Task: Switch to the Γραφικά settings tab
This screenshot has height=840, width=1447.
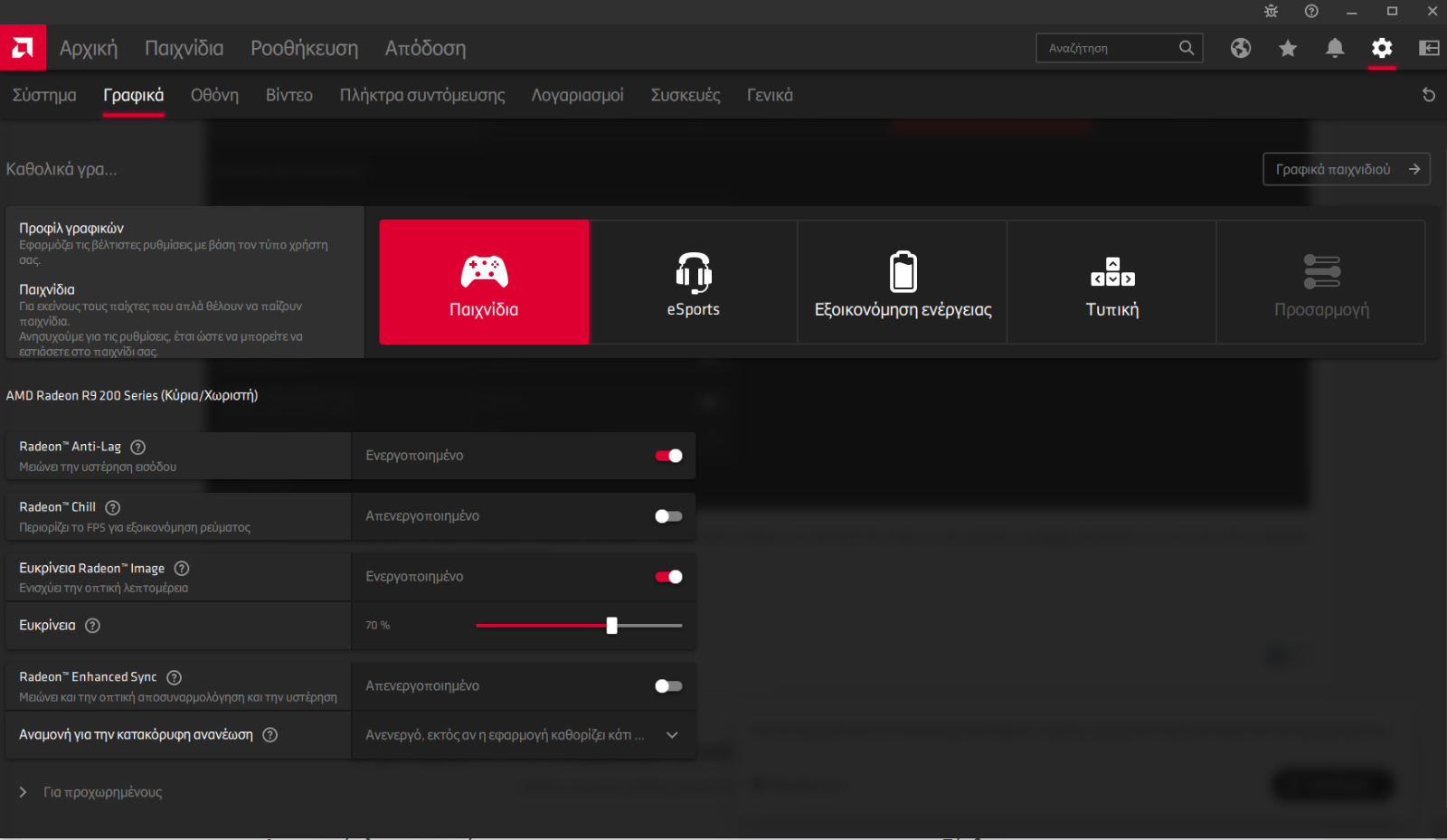Action: pyautogui.click(x=134, y=95)
